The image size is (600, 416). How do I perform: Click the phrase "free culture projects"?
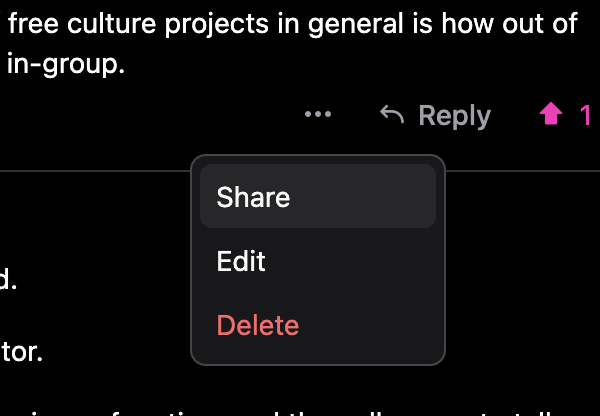pyautogui.click(x=139, y=24)
